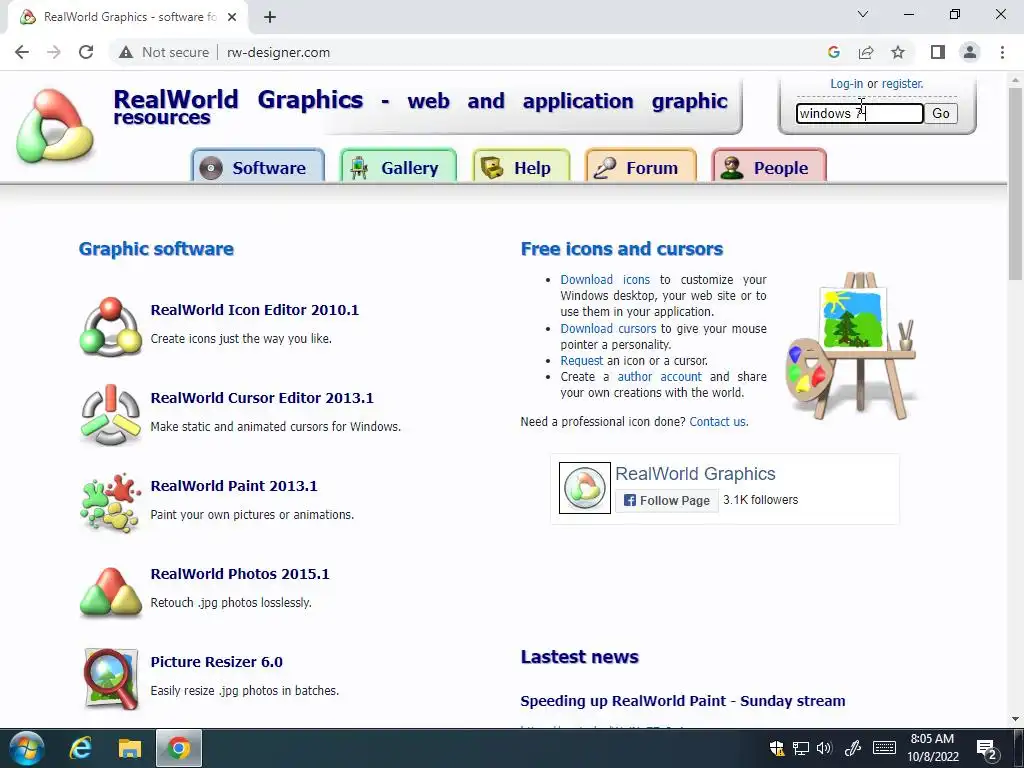Viewport: 1024px width, 768px height.
Task: Click the Graphic software heading
Action: (x=156, y=249)
